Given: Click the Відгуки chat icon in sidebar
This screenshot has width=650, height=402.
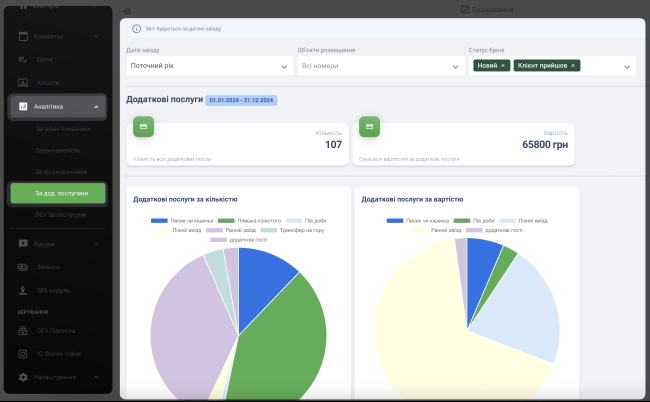Looking at the screenshot, I should (x=23, y=243).
